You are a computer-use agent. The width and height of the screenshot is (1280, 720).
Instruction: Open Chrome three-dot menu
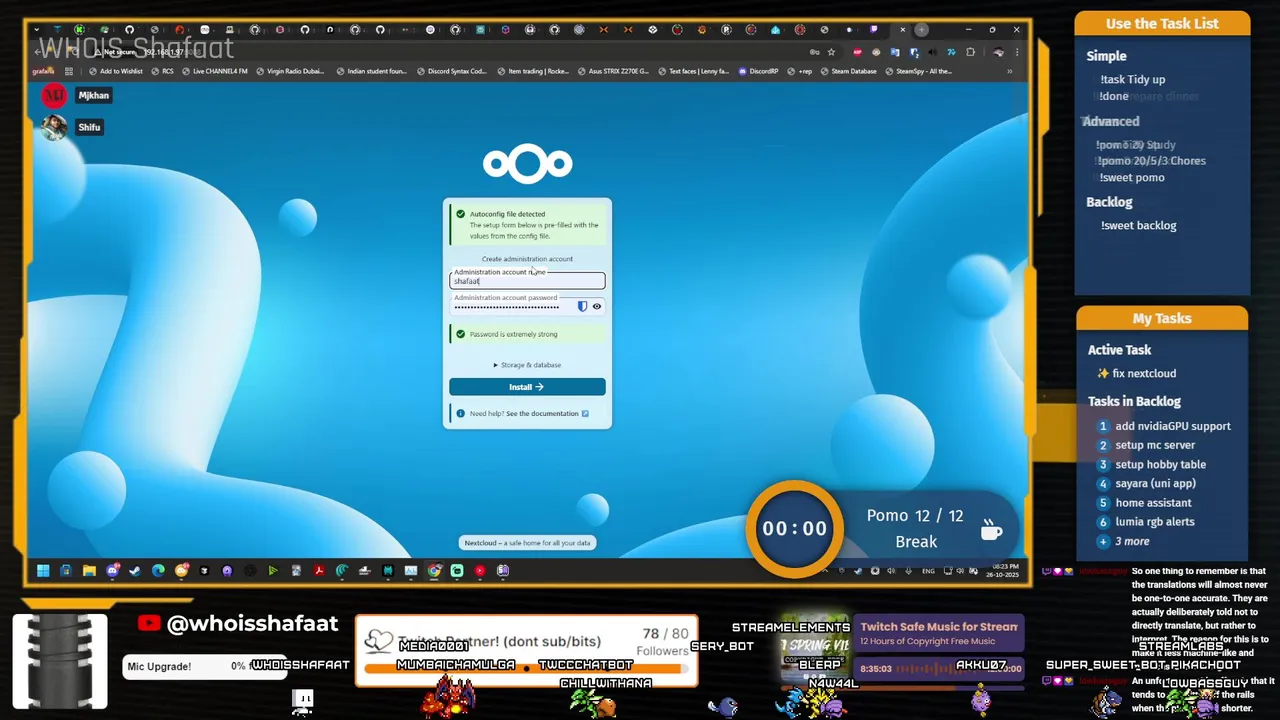click(1017, 52)
